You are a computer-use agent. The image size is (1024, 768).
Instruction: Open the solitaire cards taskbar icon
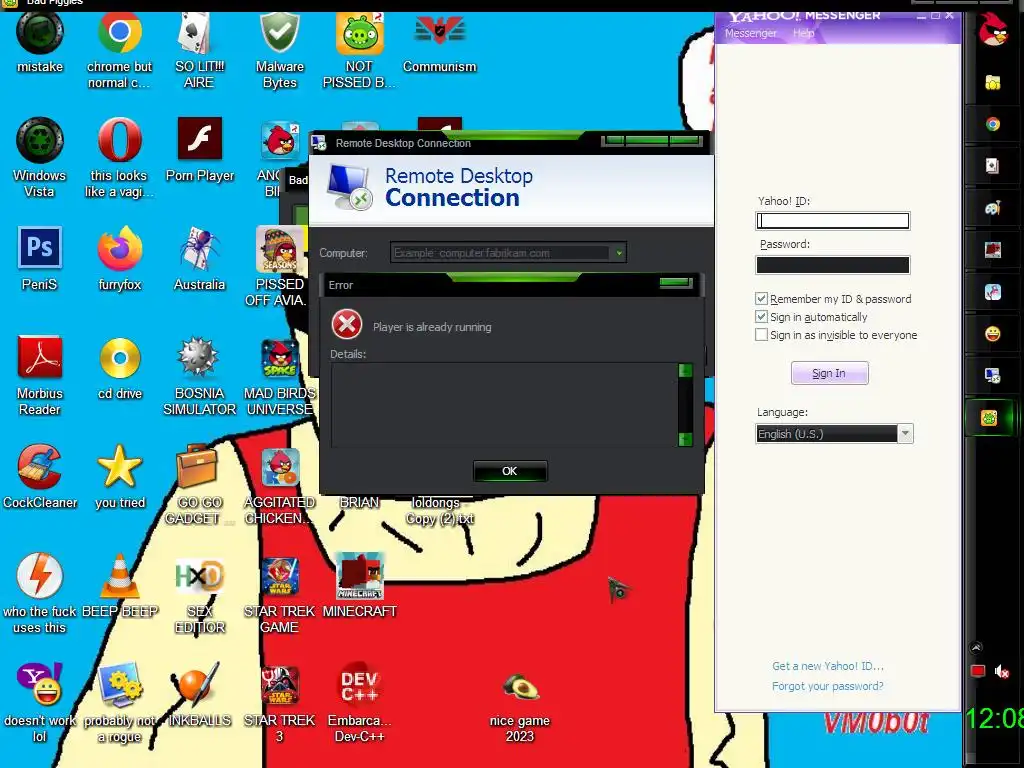(x=993, y=166)
